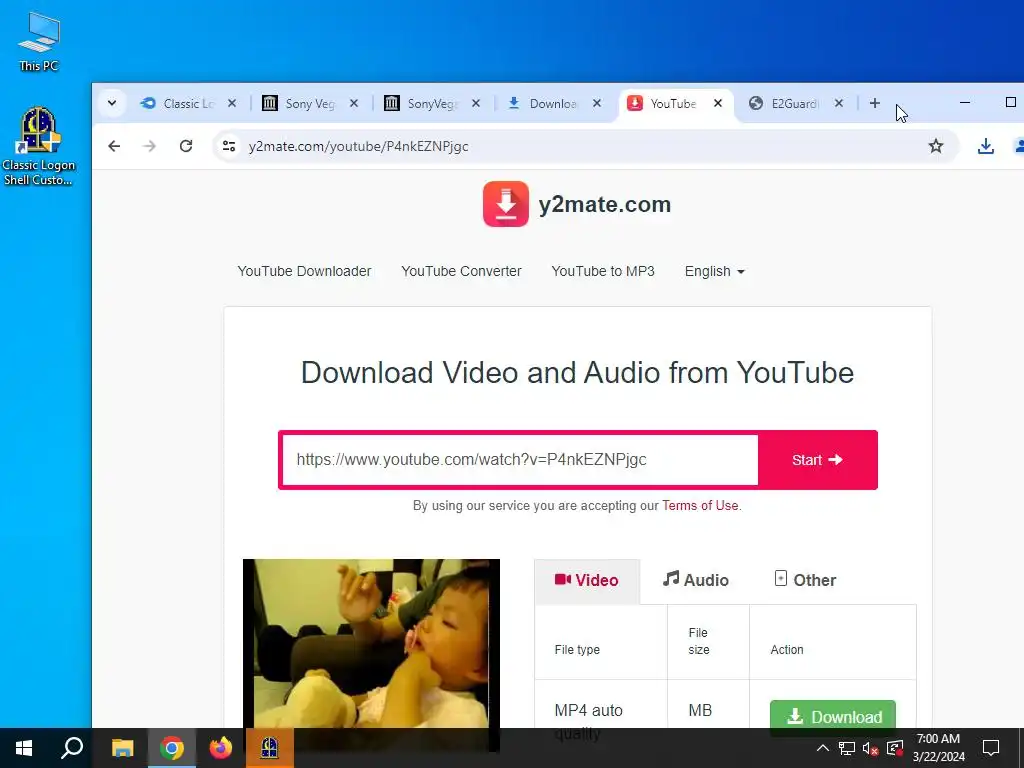
Task: Open network status tray icon
Action: (847, 748)
